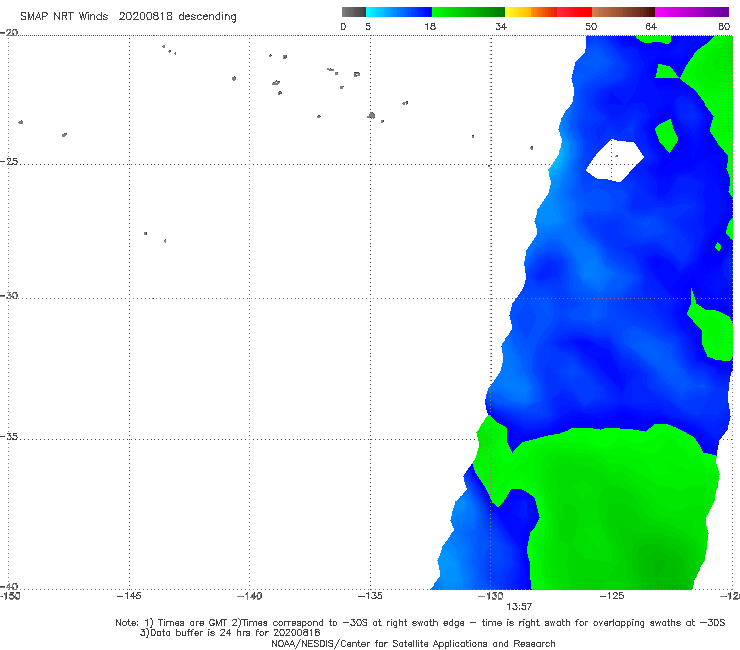This screenshot has height=650, width=740.
Task: Click the 'Note: 1) Times are GMT' footnote line
Action: (420, 623)
